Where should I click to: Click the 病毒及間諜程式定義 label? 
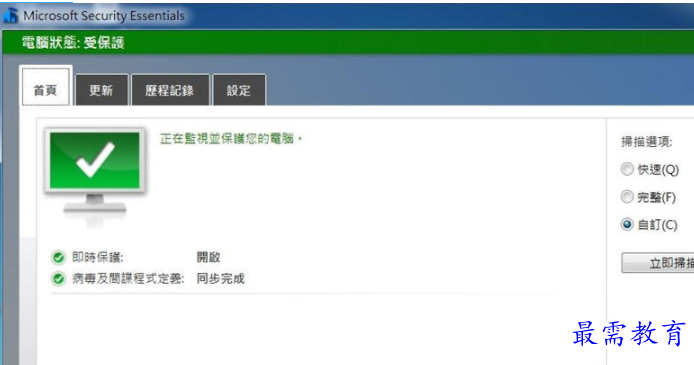coord(128,279)
